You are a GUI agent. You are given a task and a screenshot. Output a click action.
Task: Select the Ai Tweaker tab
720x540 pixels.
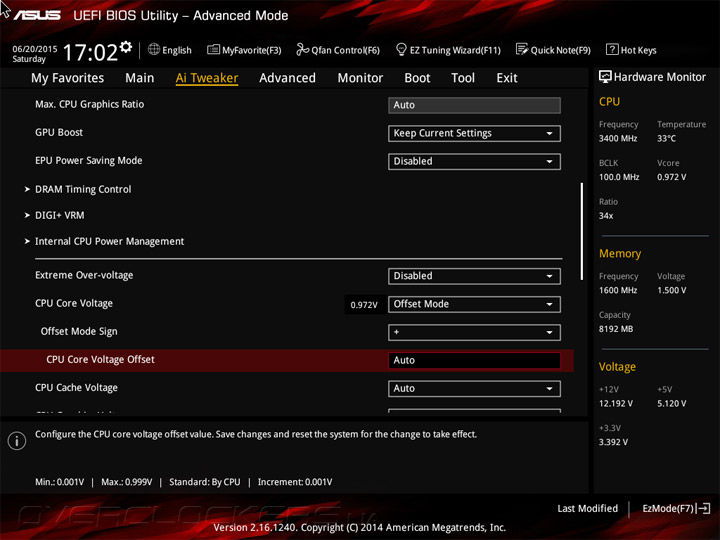click(x=207, y=78)
